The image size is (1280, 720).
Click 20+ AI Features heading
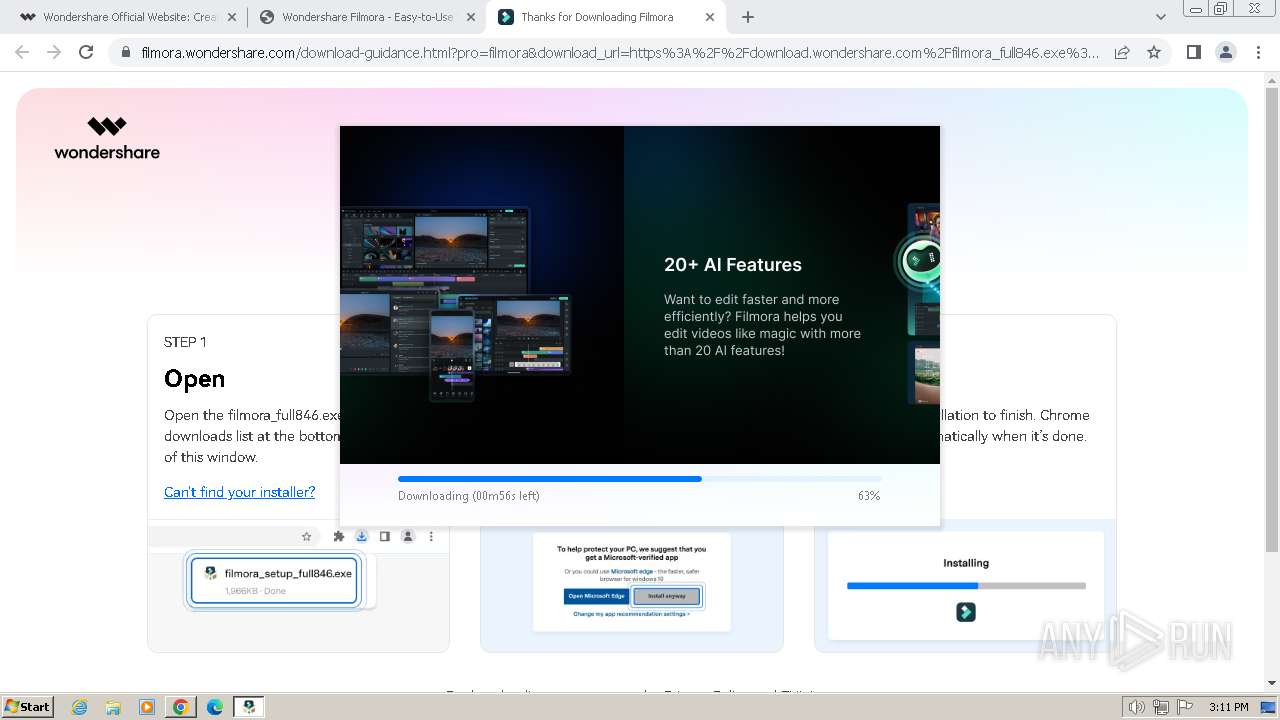click(733, 265)
